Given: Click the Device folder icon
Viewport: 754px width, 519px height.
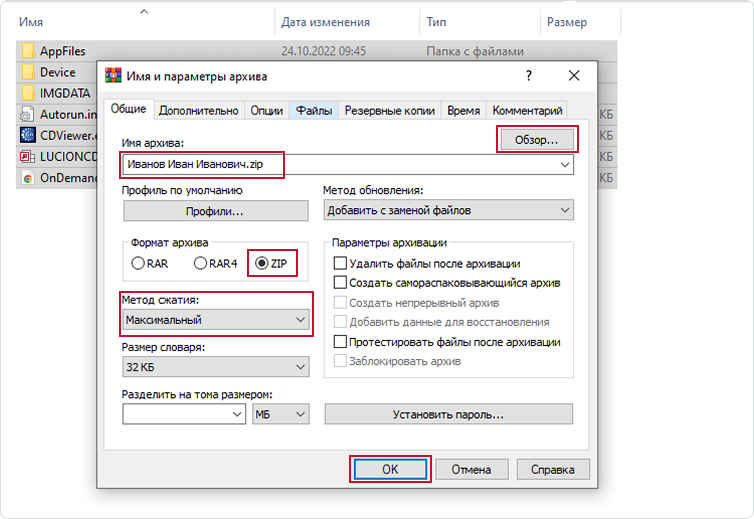Looking at the screenshot, I should point(28,72).
